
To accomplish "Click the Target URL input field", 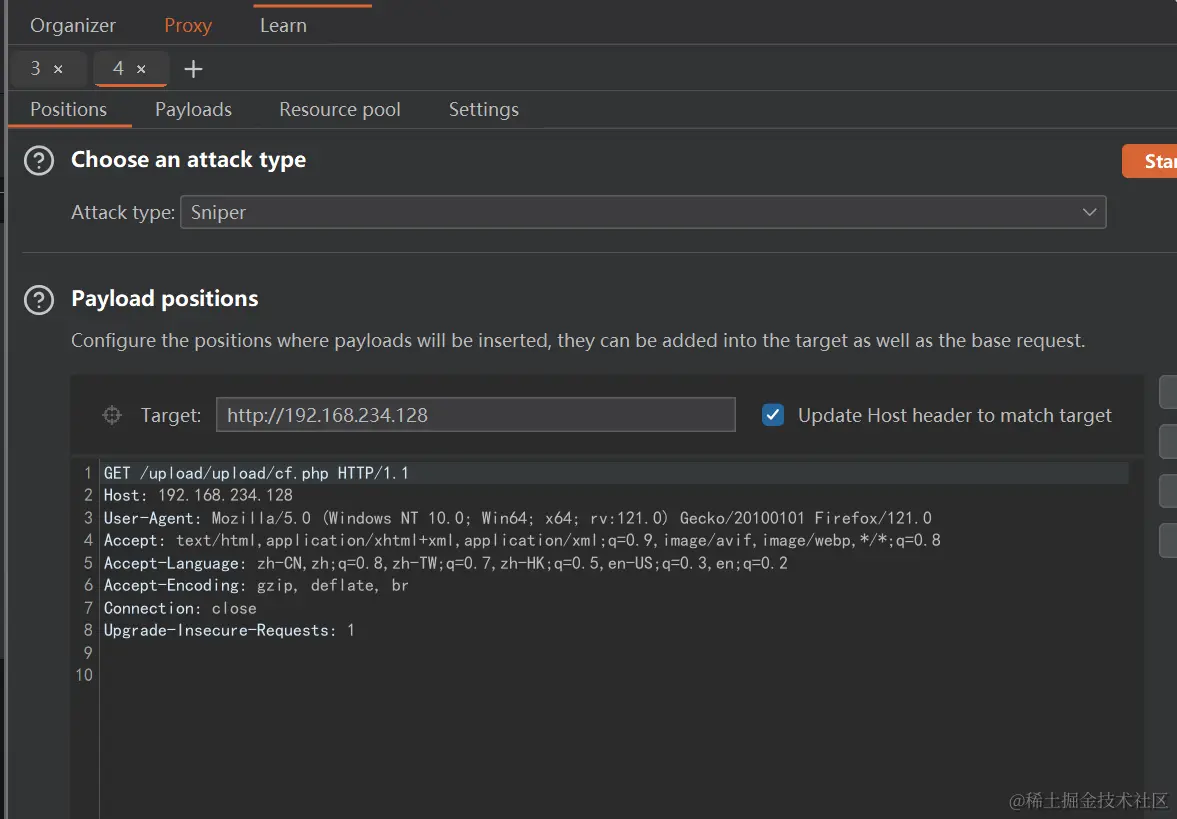I will (x=475, y=415).
